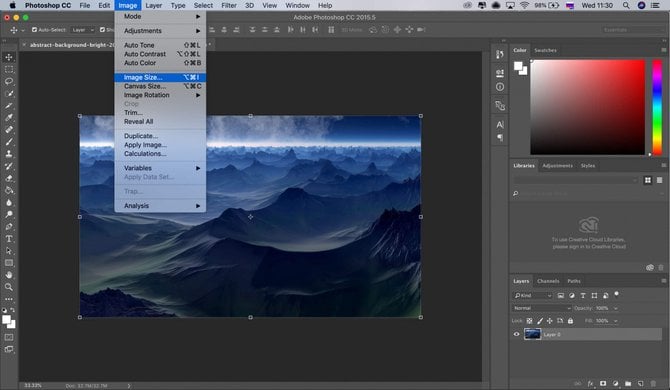Viewport: 670px width, 390px height.
Task: Add layer mask in Layers panel
Action: click(603, 384)
